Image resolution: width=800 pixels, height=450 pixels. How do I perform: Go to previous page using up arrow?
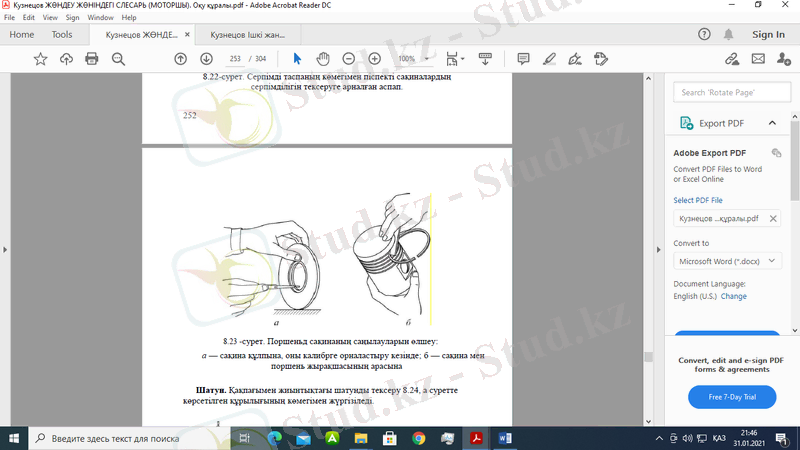coord(180,59)
